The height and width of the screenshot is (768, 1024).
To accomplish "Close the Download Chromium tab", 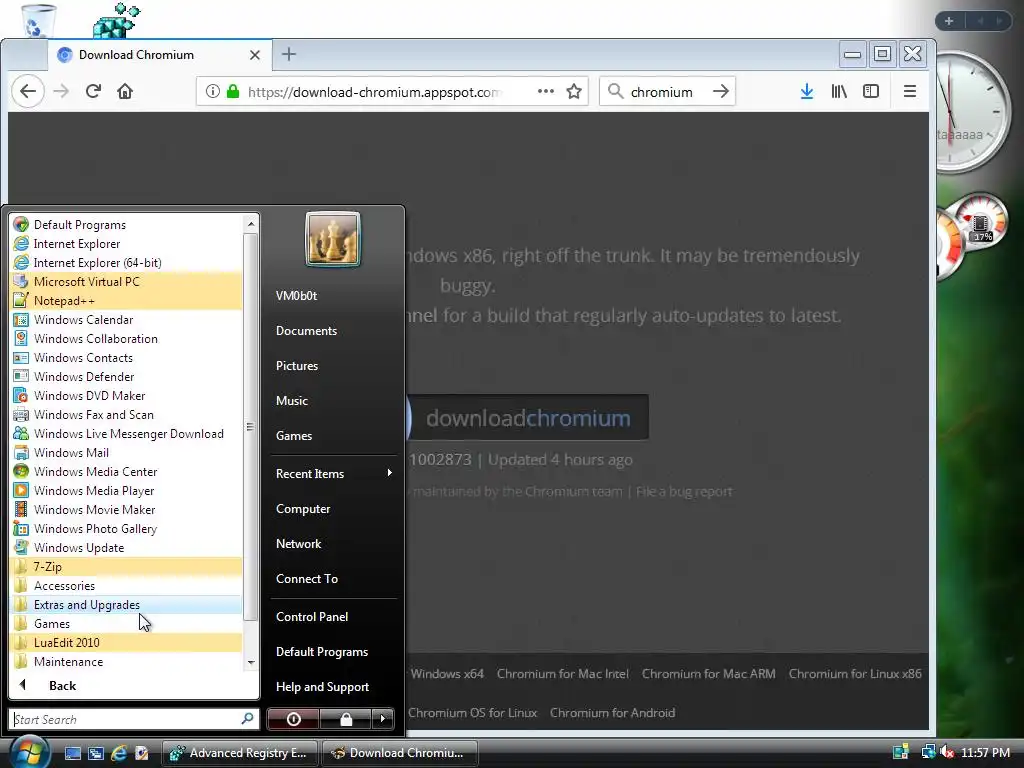I will coord(255,55).
